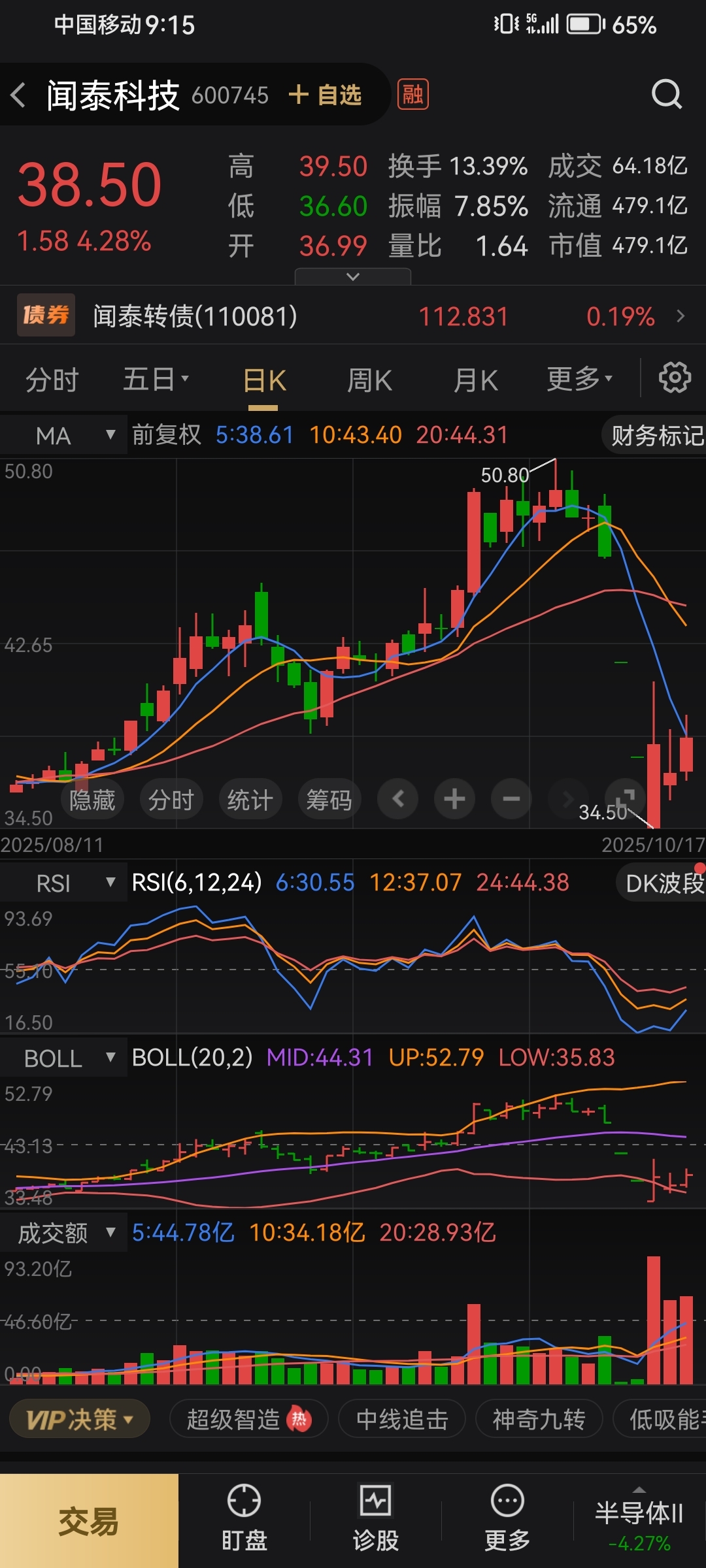Image resolution: width=706 pixels, height=1568 pixels.
Task: Open 闻泰转债(110081) bond row
Action: 353,316
